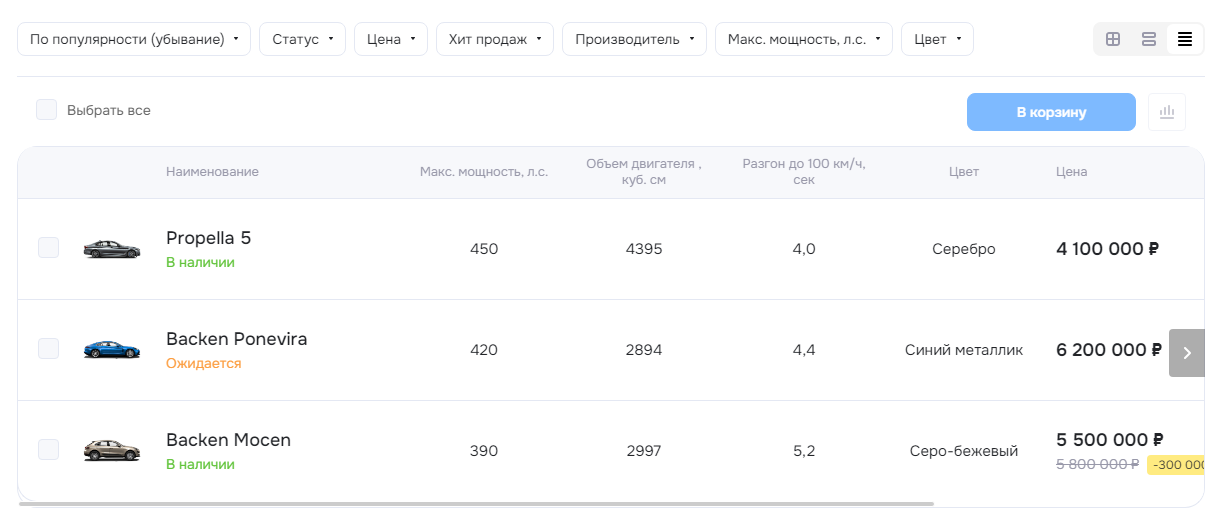Click the right chevron arrow on table
The width and height of the screenshot is (1225, 526).
pos(1187,353)
